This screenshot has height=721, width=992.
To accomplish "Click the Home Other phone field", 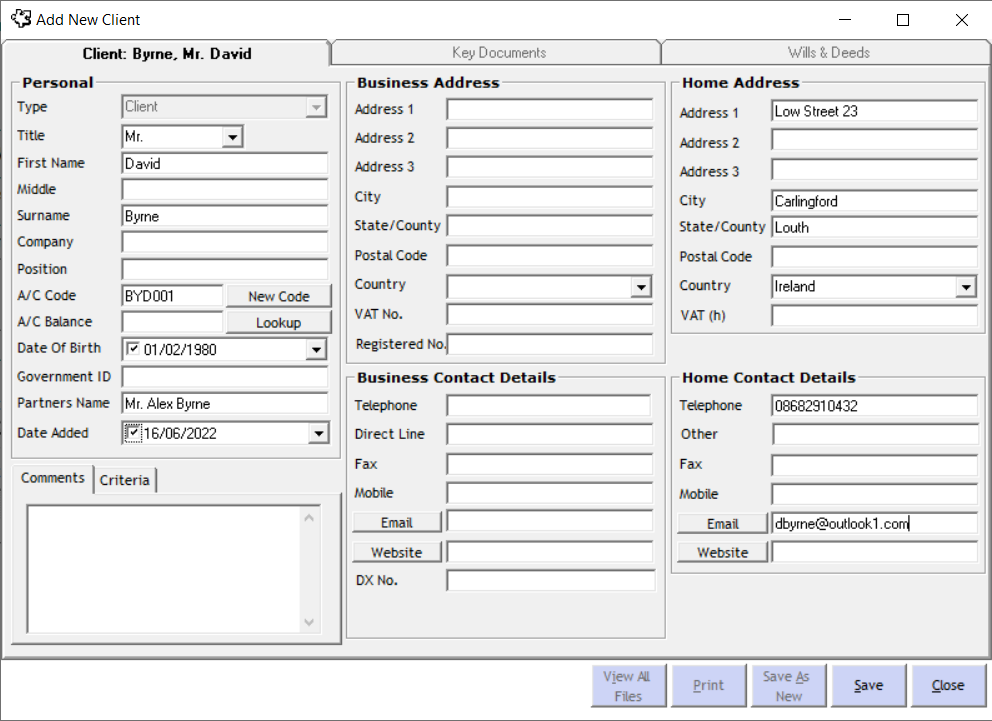I will [874, 434].
